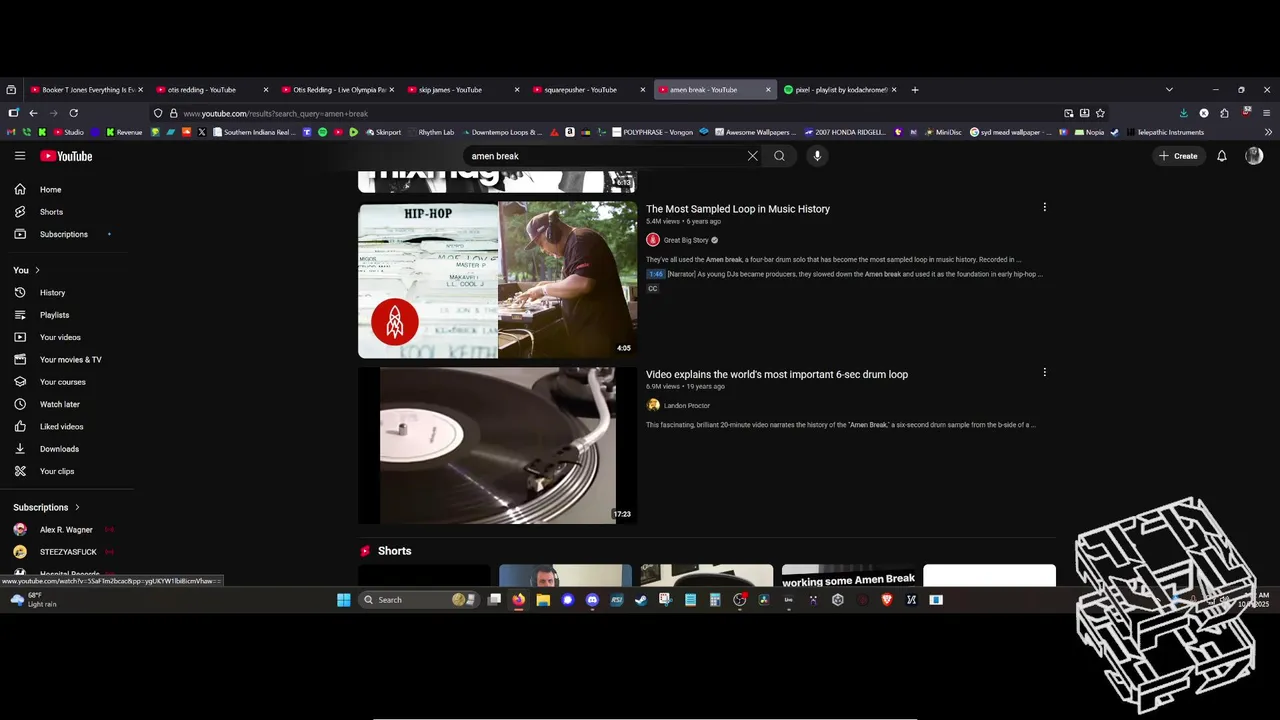Click the YouTube search input field
Screen dimensions: 1280x720
(605, 156)
